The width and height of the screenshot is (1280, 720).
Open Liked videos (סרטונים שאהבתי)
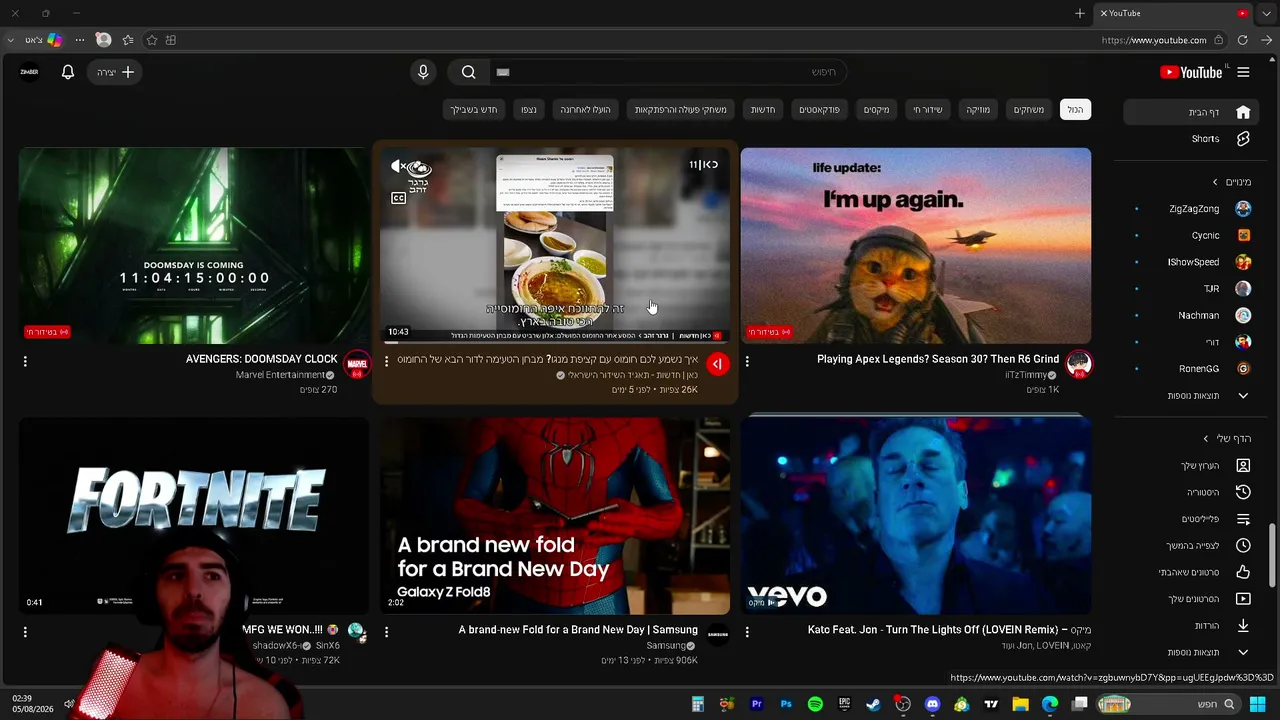tap(1193, 572)
